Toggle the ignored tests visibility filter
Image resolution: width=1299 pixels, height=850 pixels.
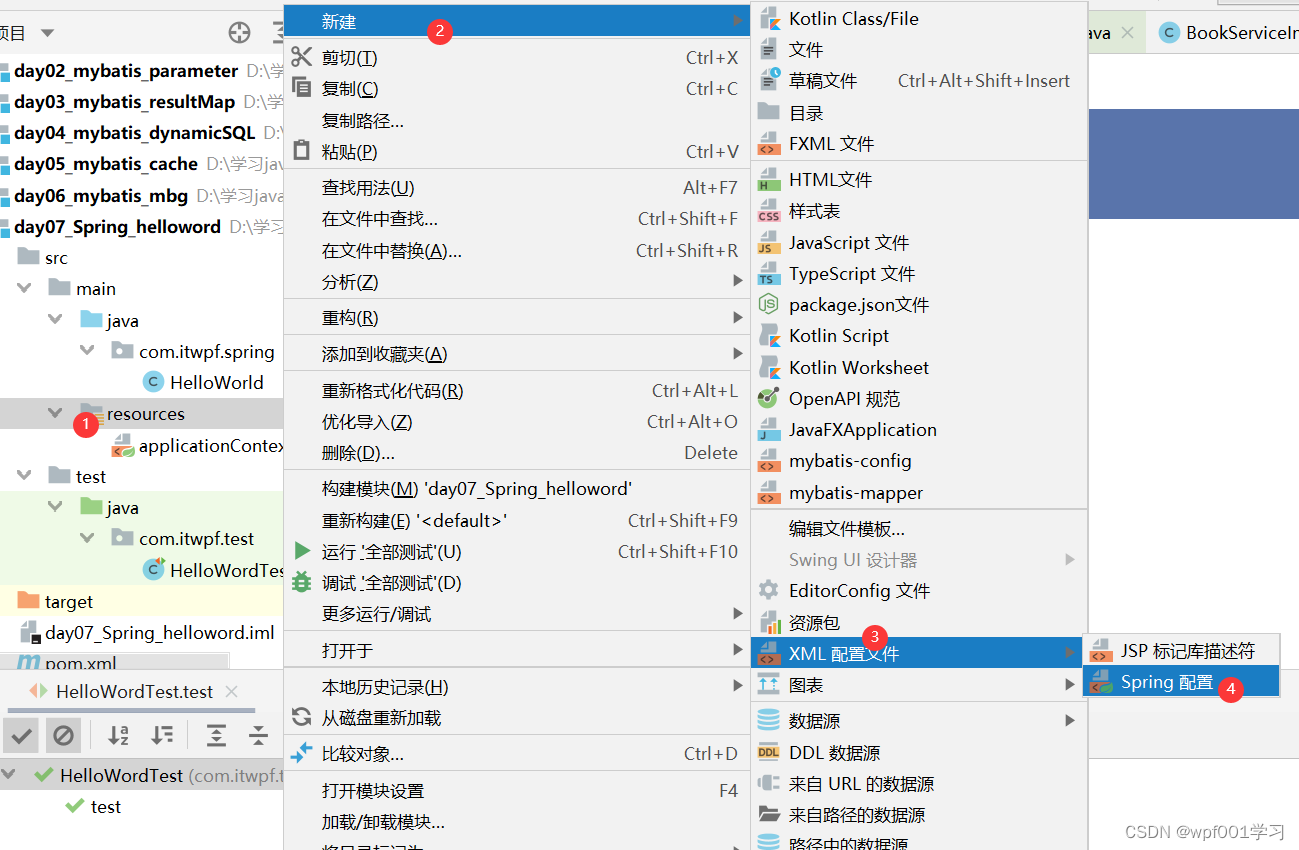[62, 736]
